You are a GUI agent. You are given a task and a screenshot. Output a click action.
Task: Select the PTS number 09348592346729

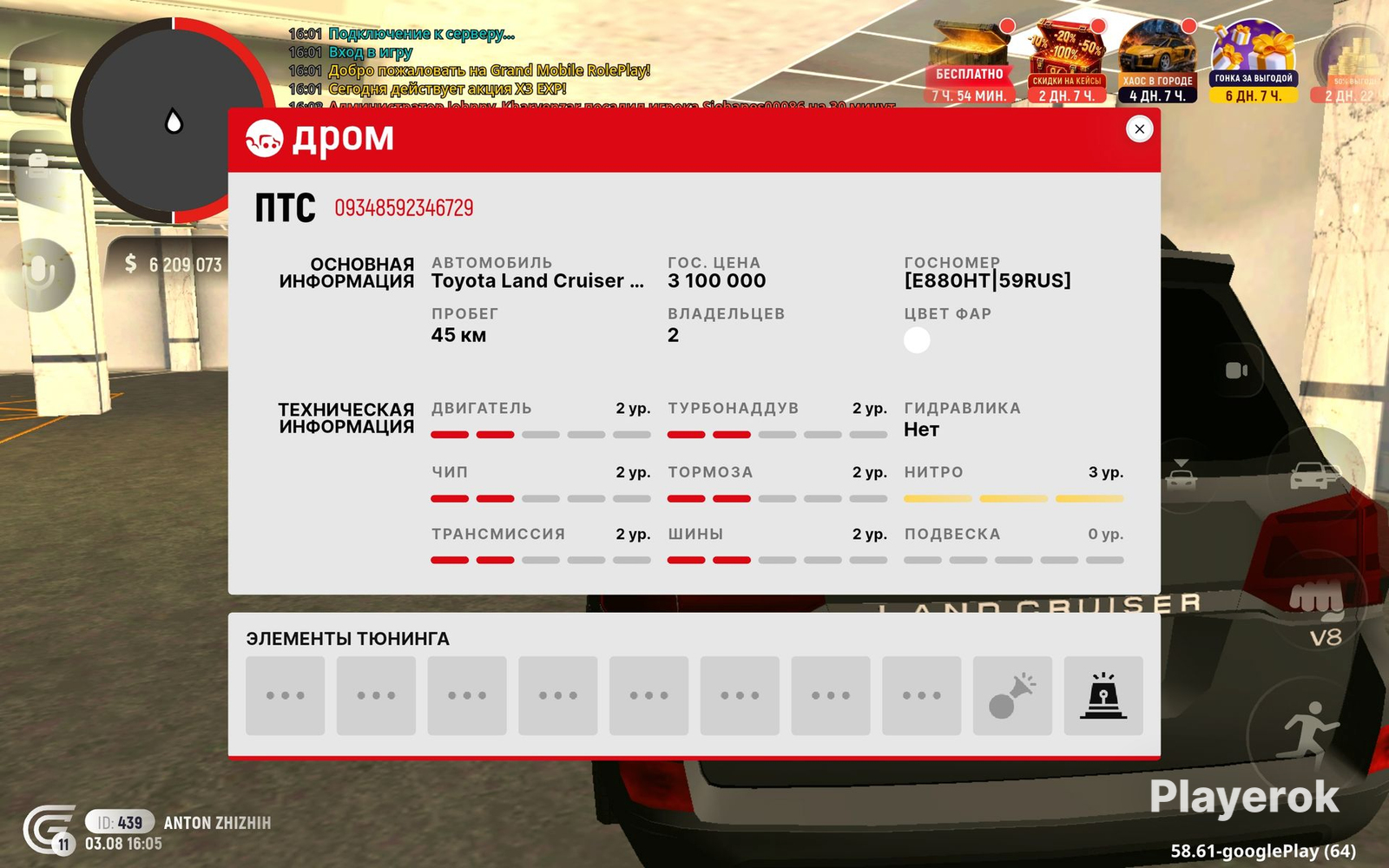404,208
